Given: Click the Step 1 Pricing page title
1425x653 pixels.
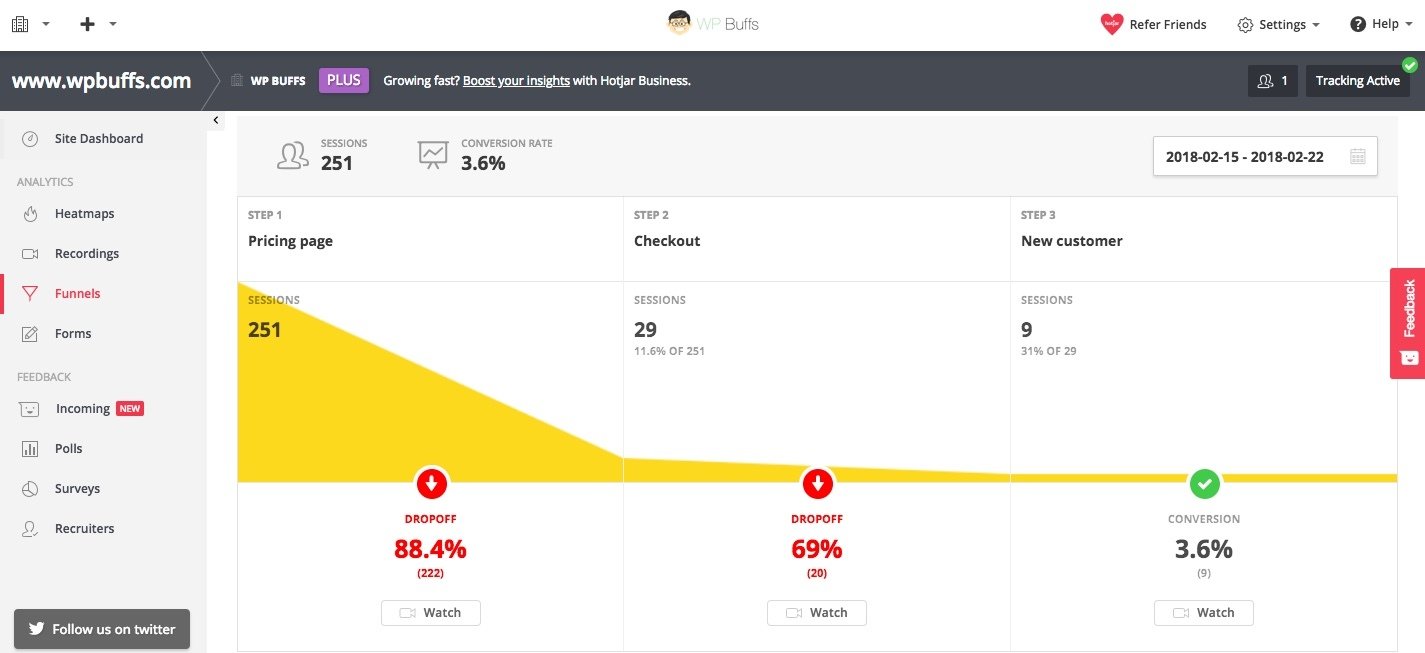Looking at the screenshot, I should coord(290,241).
